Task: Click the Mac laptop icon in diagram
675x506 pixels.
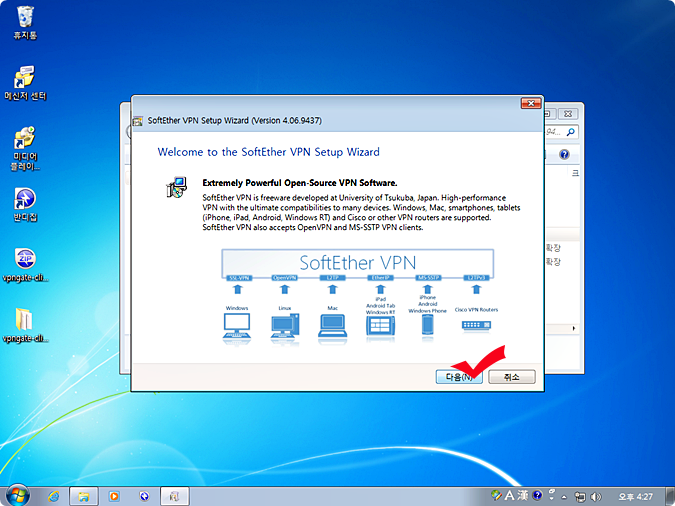Action: (x=332, y=326)
